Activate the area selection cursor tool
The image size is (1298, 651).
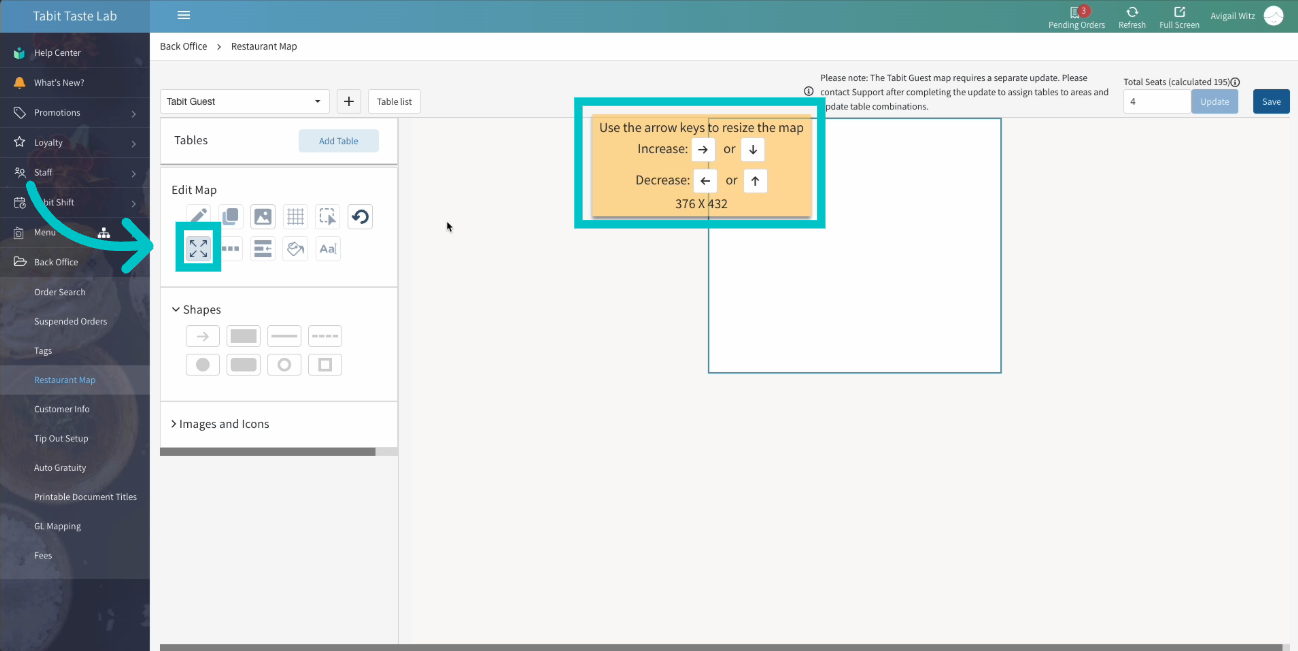point(327,217)
